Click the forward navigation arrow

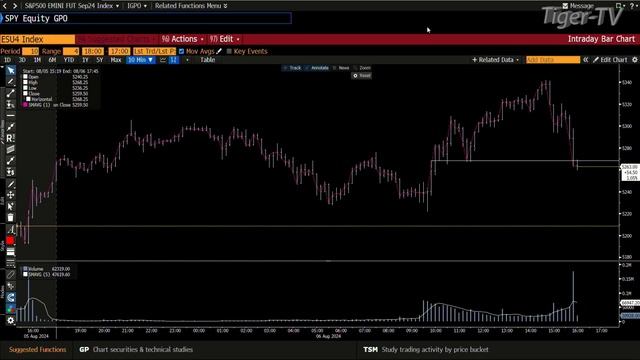(x=15, y=6)
